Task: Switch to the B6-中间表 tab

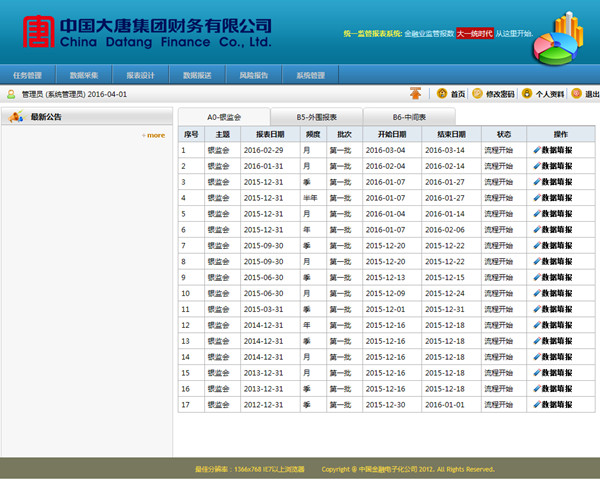Action: coord(409,117)
